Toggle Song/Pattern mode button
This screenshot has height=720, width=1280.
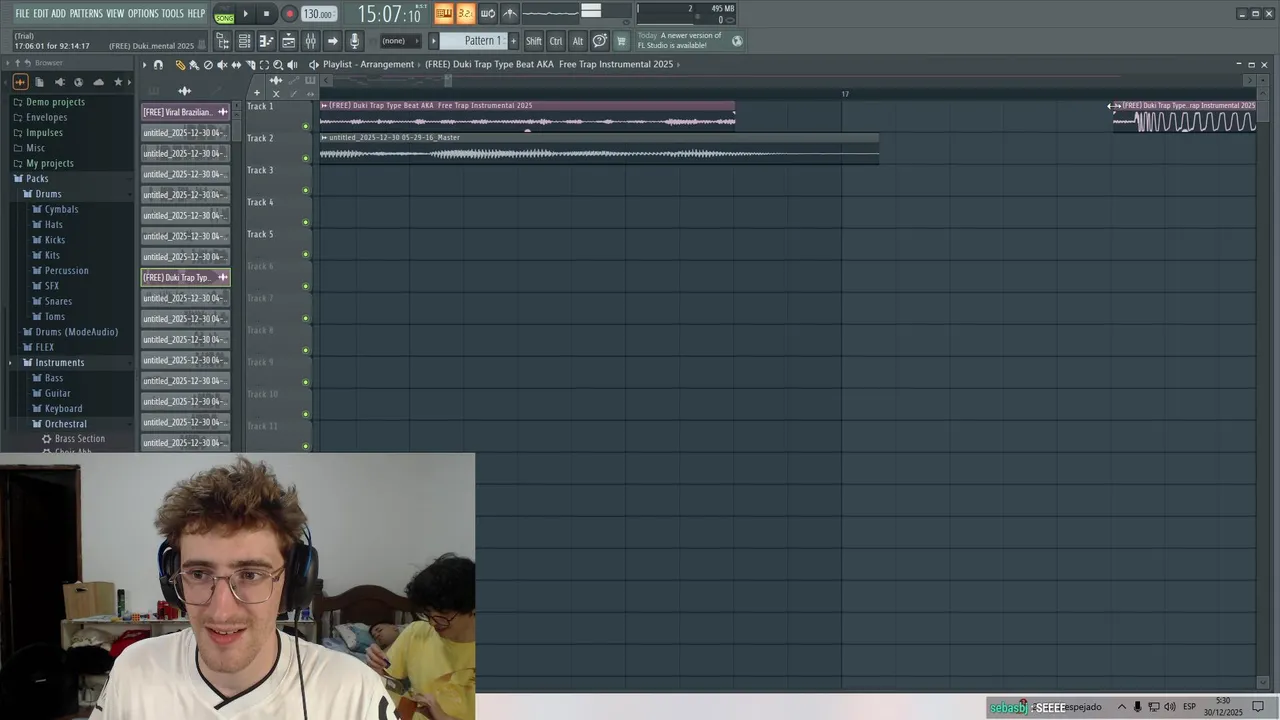[x=224, y=14]
